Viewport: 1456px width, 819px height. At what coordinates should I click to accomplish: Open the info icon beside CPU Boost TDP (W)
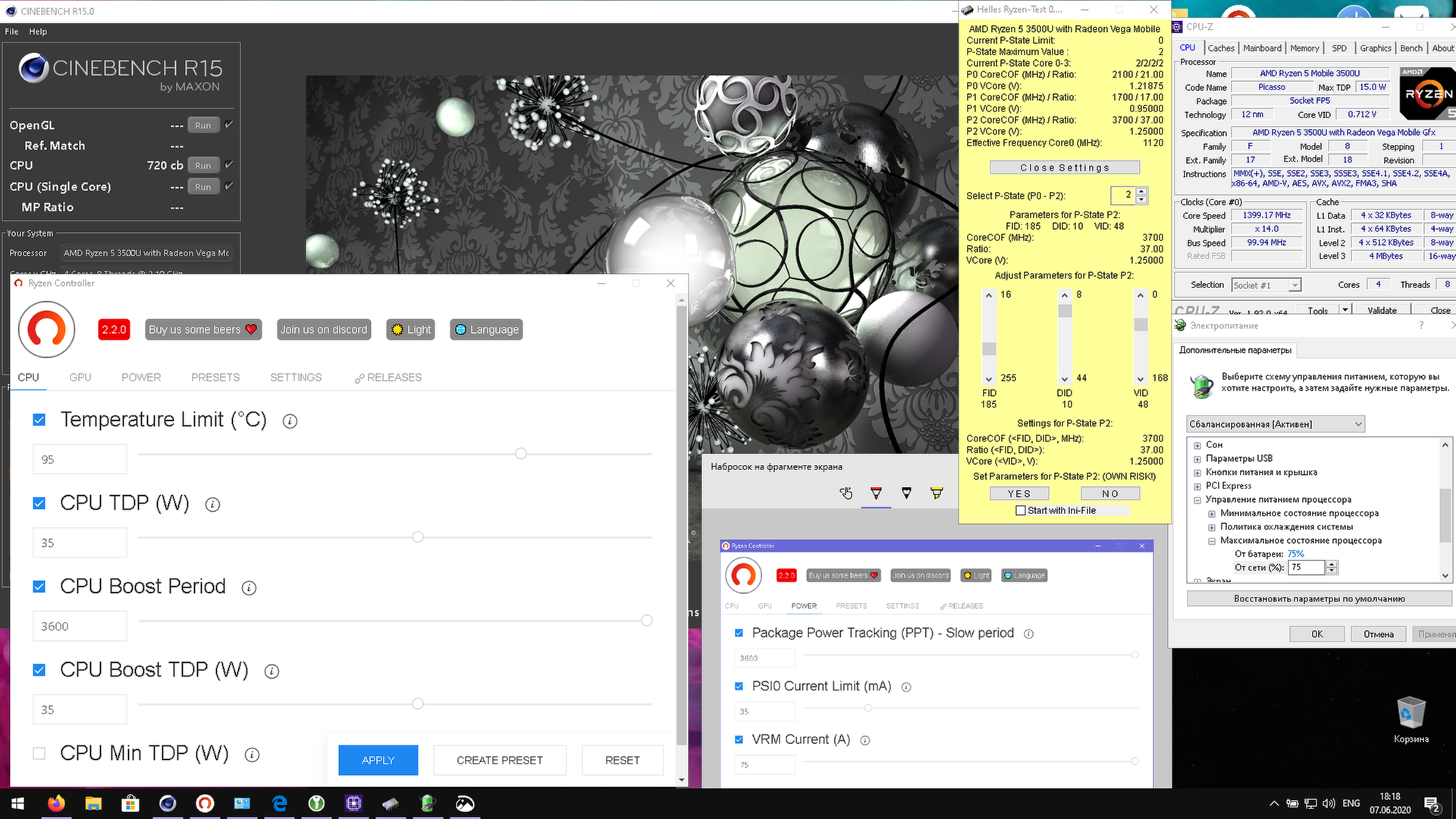pyautogui.click(x=271, y=672)
